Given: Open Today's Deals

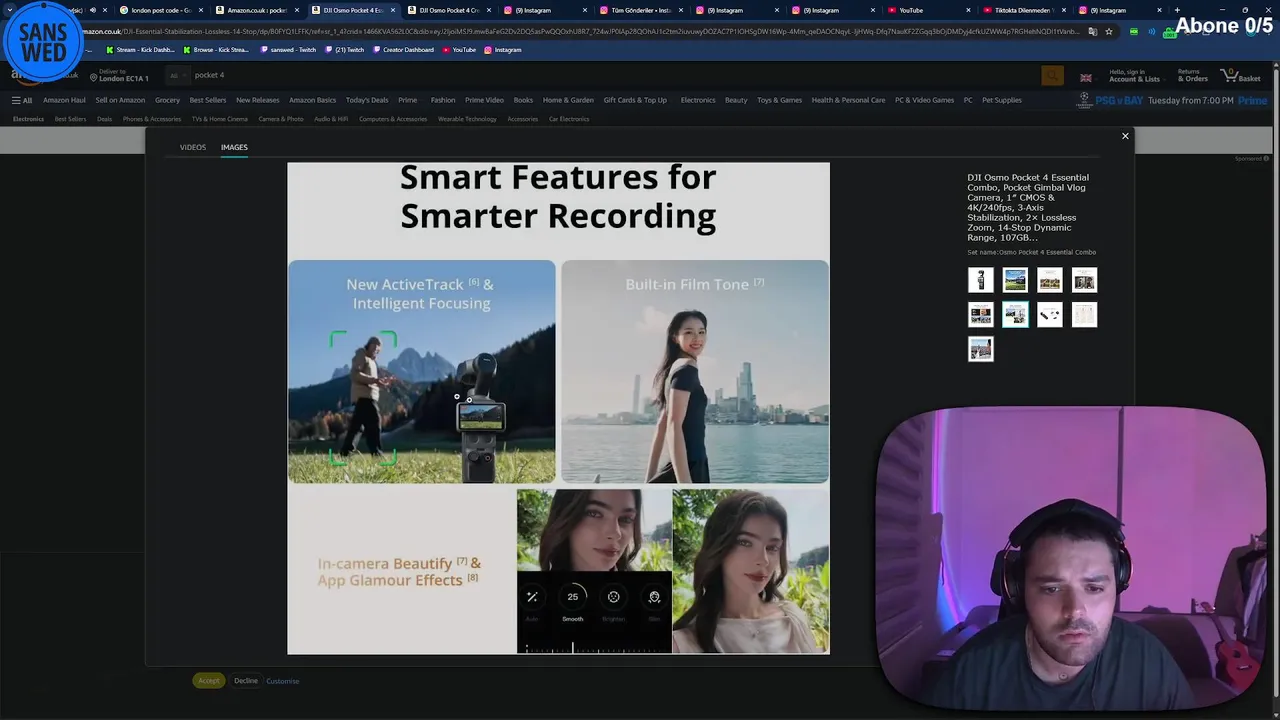Looking at the screenshot, I should coord(367,100).
